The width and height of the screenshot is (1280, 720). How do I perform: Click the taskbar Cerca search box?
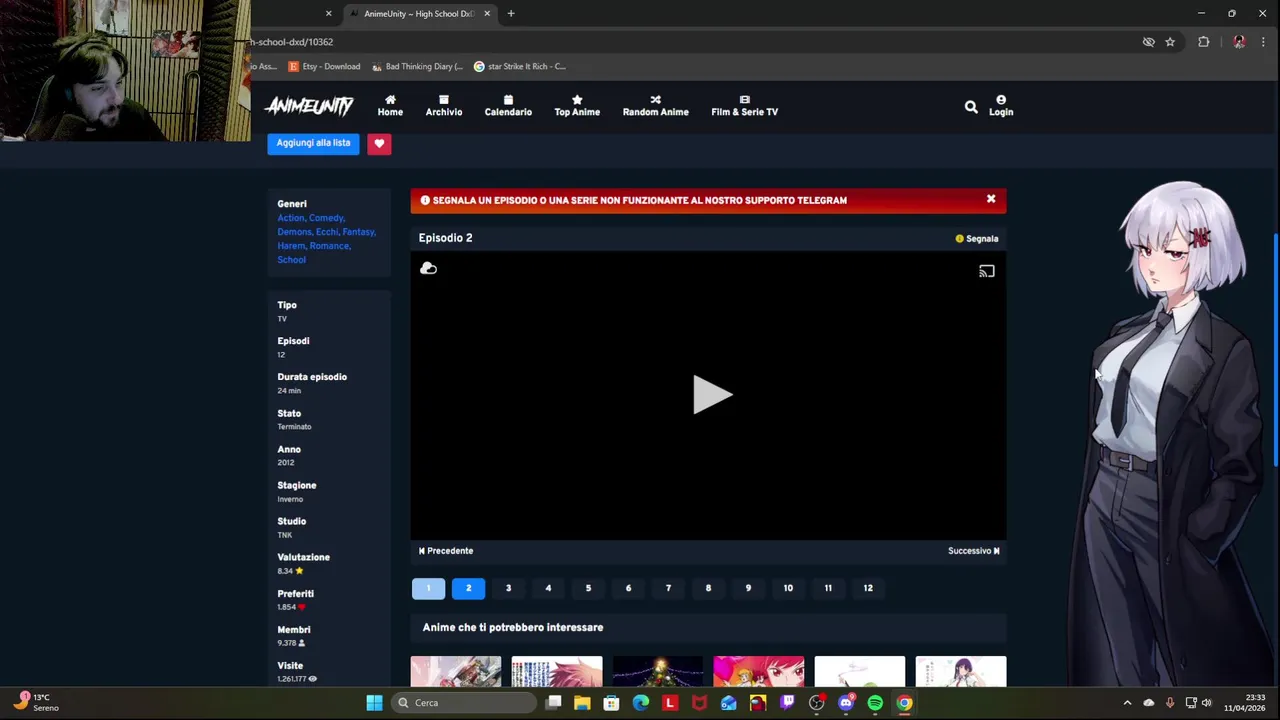pos(463,703)
